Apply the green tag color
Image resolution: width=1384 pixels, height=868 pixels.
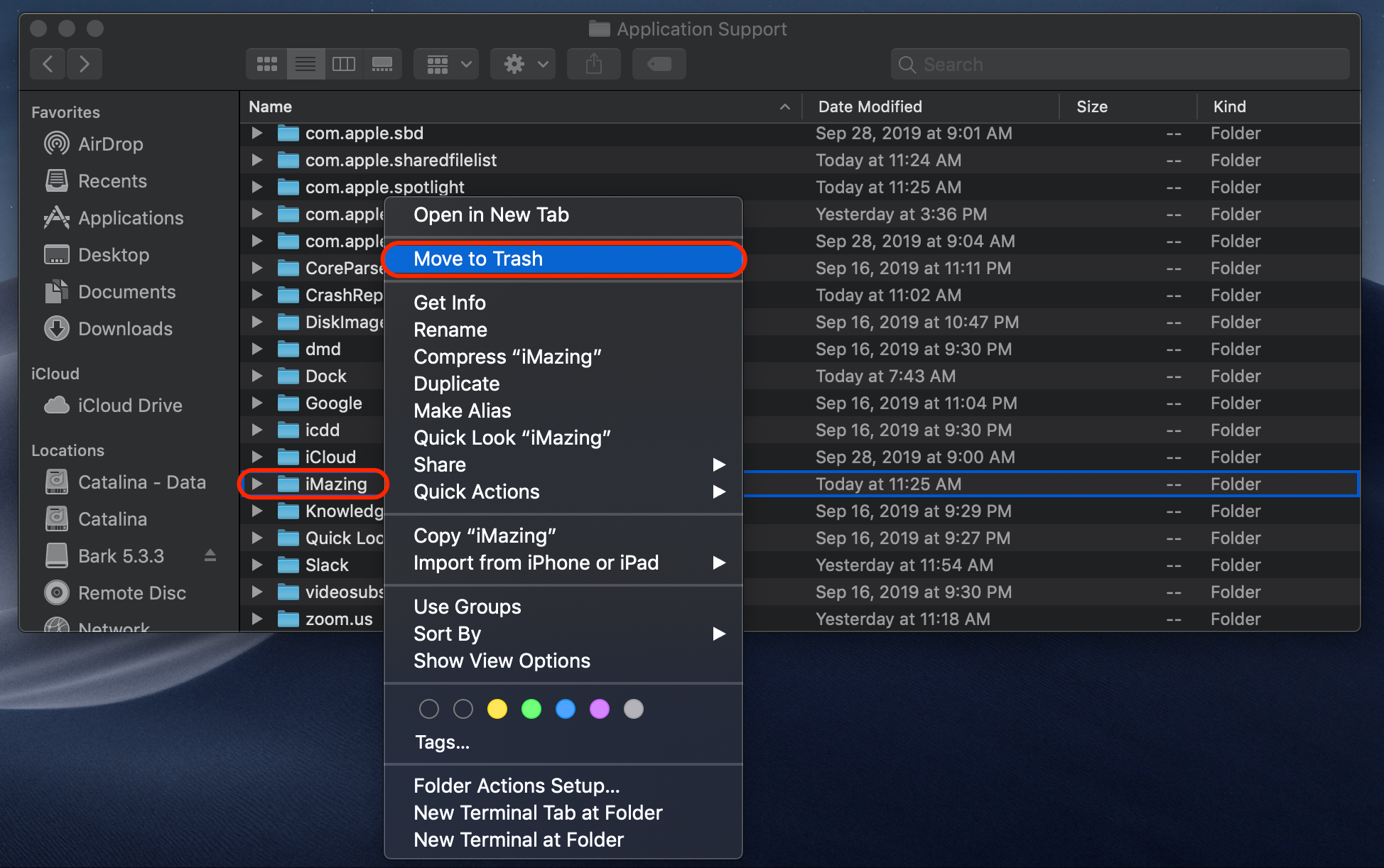coord(531,708)
